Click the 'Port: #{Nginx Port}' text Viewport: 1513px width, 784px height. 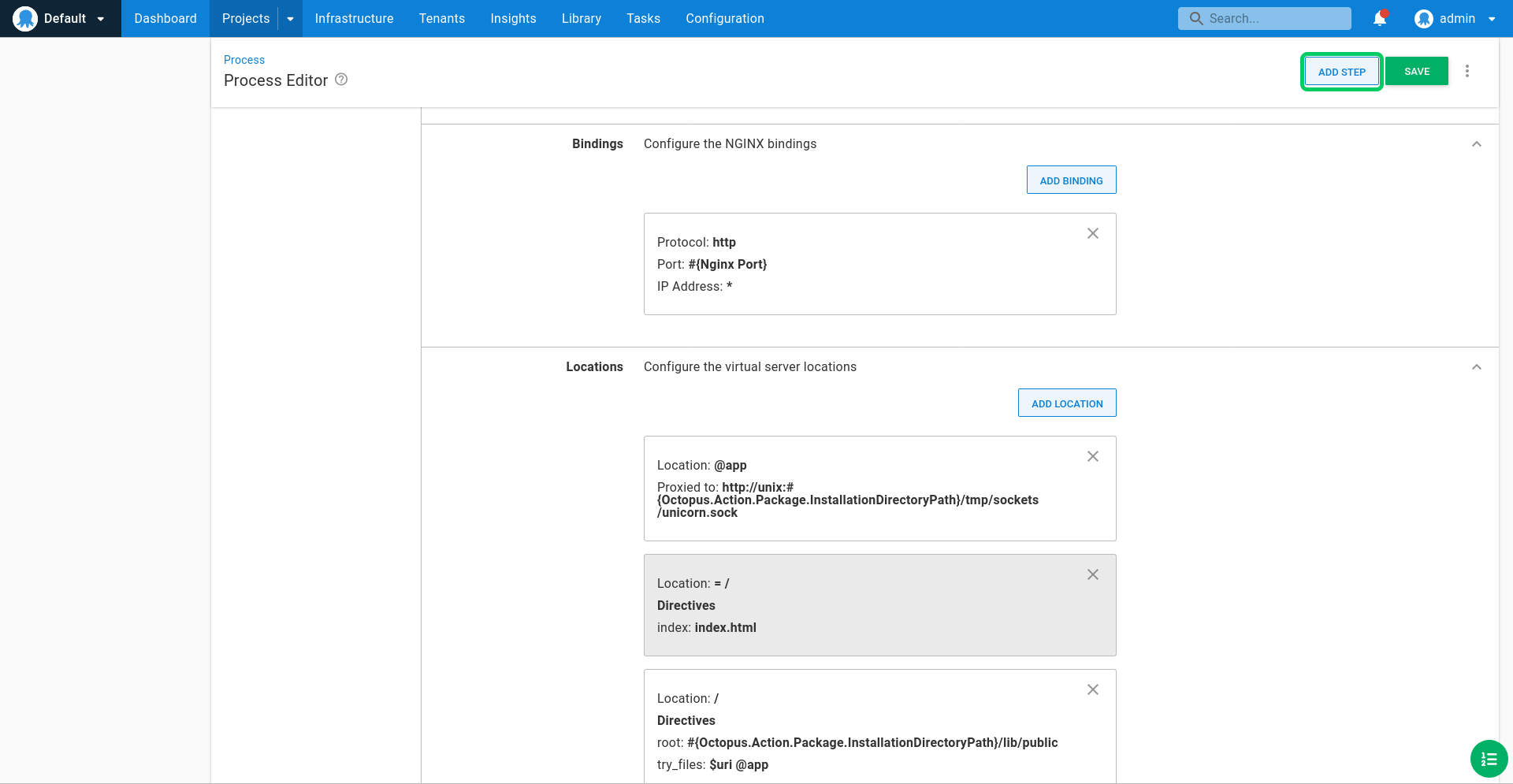(x=712, y=264)
